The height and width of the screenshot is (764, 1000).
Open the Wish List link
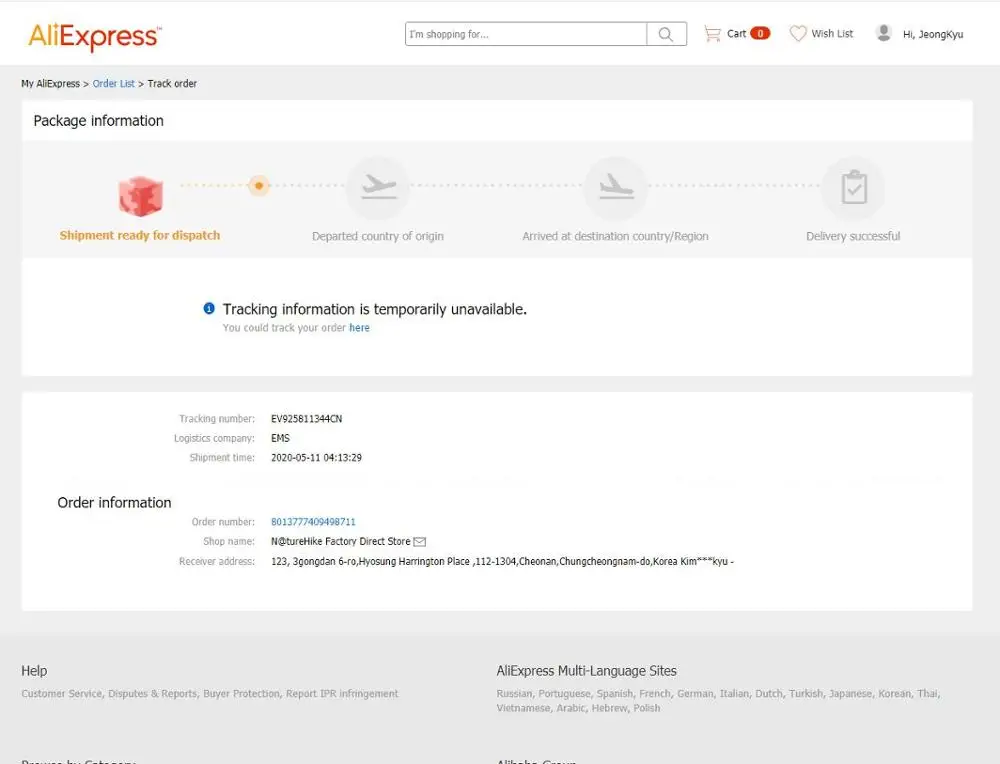tap(832, 34)
